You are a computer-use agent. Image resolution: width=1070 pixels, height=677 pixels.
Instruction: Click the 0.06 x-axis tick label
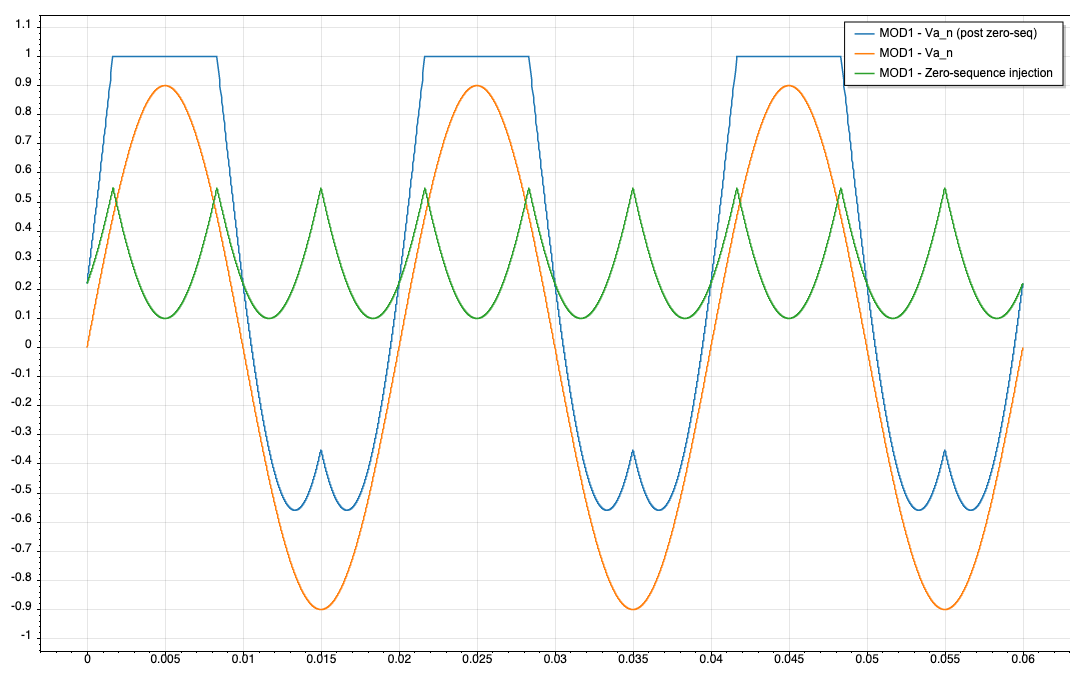pos(1023,660)
